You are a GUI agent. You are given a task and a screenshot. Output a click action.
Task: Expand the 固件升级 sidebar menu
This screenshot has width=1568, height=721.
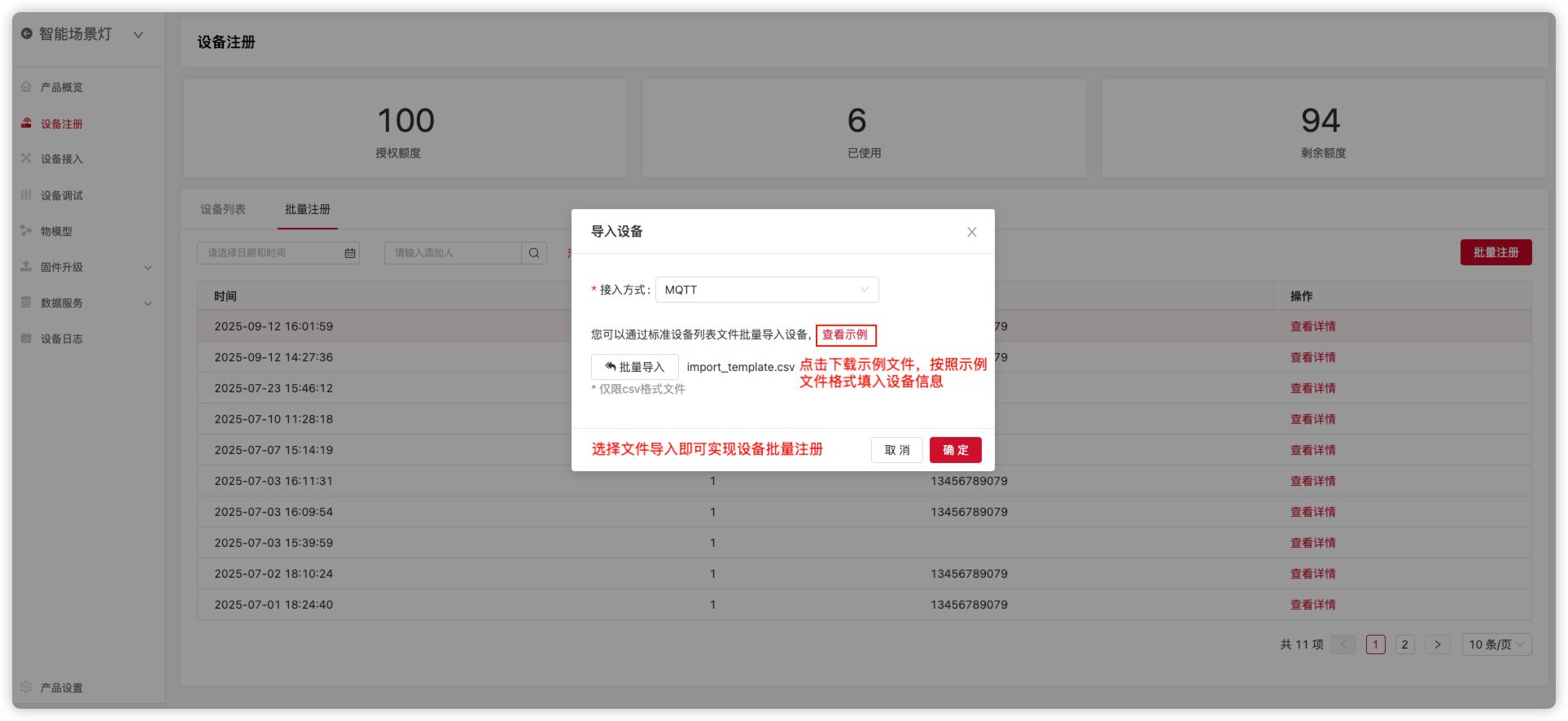85,267
